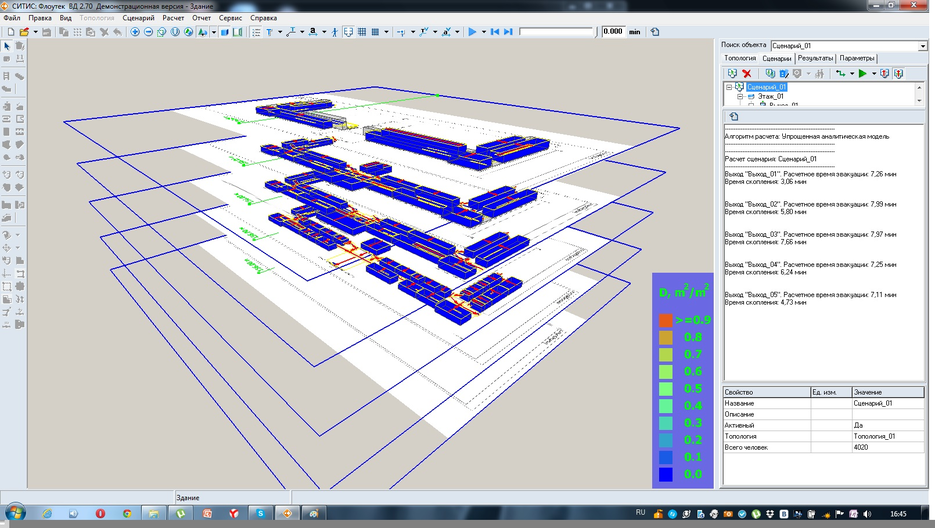Click the red >=0.9 density legend swatch
This screenshot has width=935, height=528.
click(665, 320)
